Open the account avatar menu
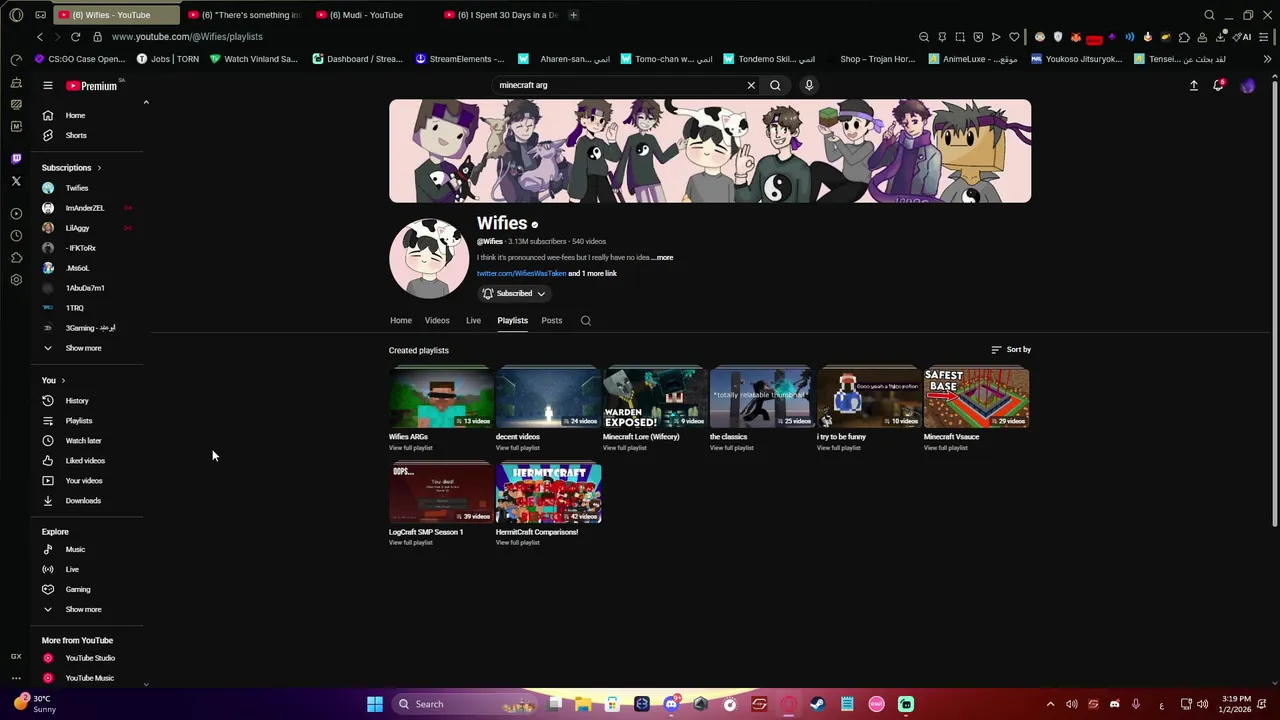The height and width of the screenshot is (720, 1280). coord(1247,86)
